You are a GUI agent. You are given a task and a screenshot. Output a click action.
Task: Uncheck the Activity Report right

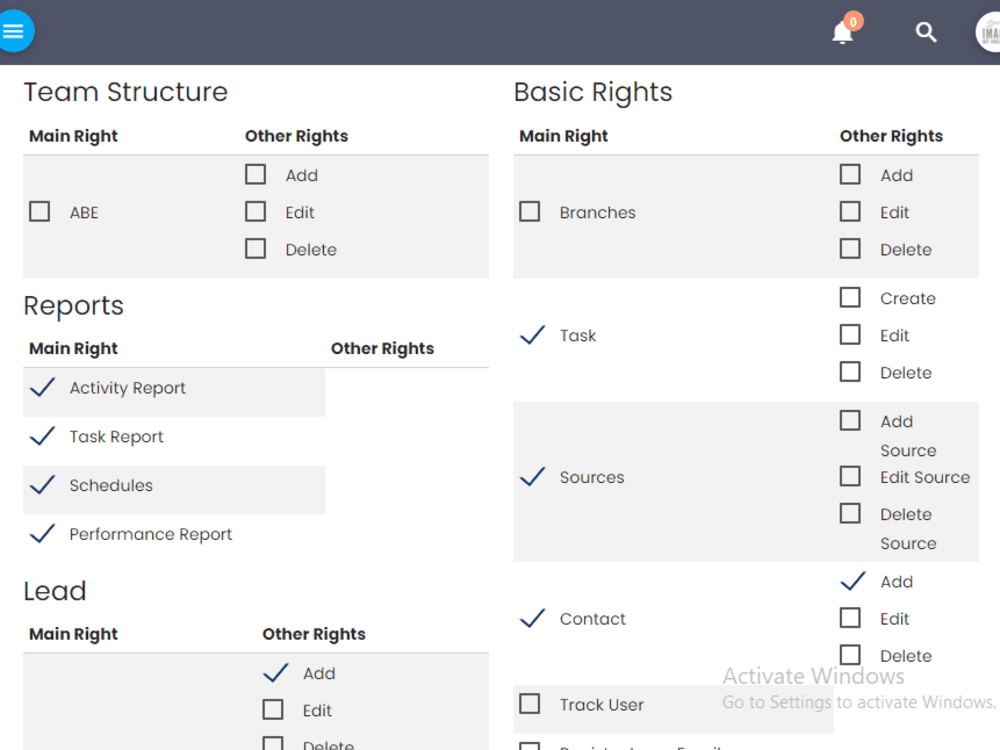coord(42,387)
